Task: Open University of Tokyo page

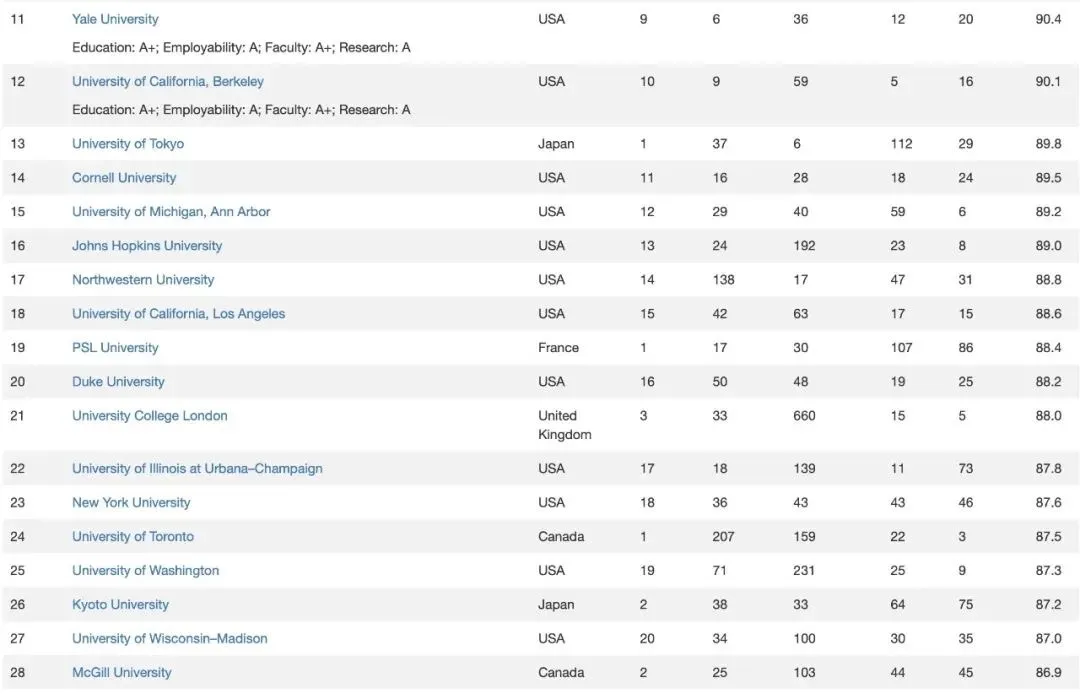Action: coord(127,143)
